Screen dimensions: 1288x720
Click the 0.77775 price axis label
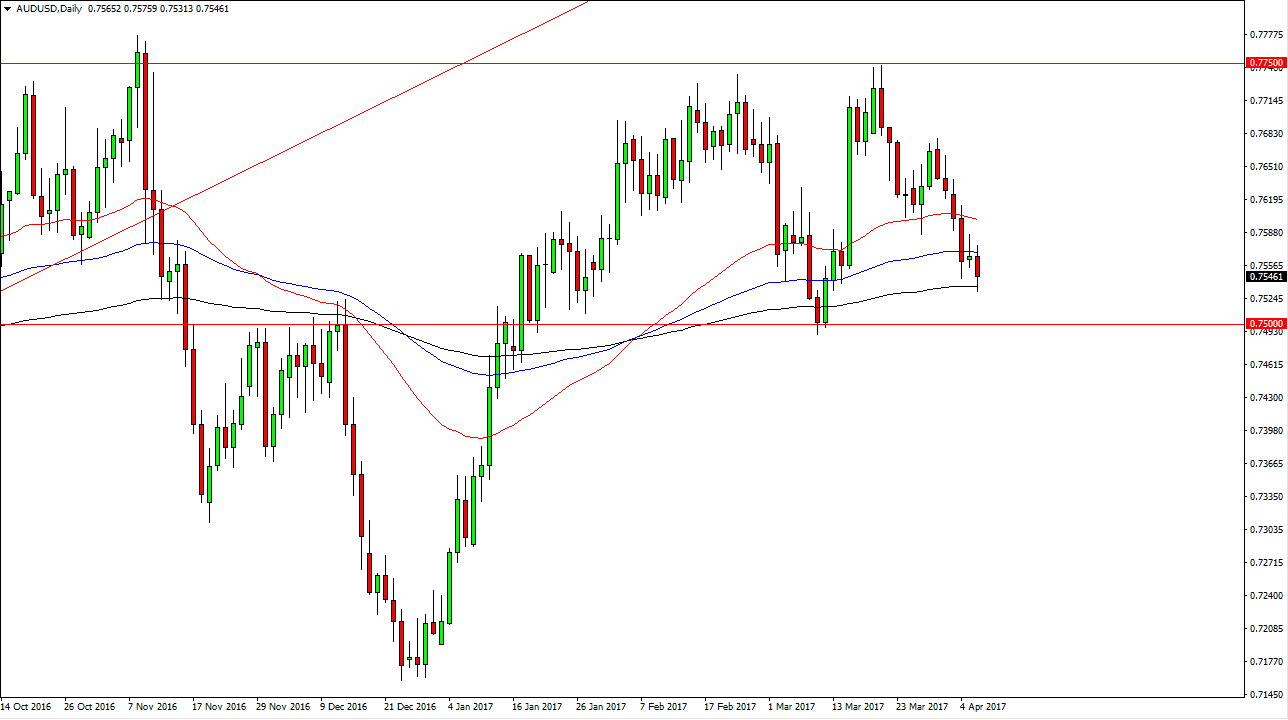[x=1262, y=34]
